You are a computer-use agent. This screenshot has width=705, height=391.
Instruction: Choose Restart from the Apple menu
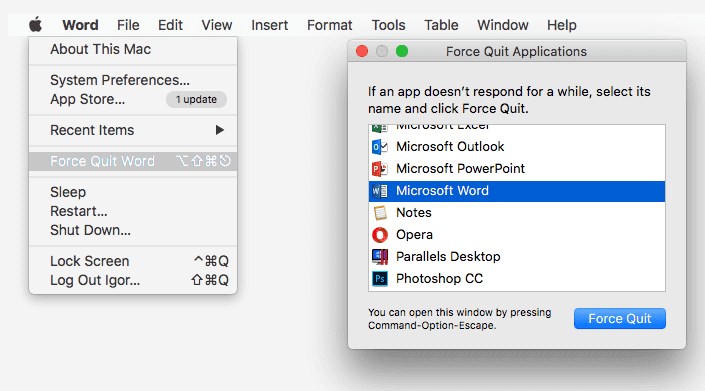click(x=133, y=211)
